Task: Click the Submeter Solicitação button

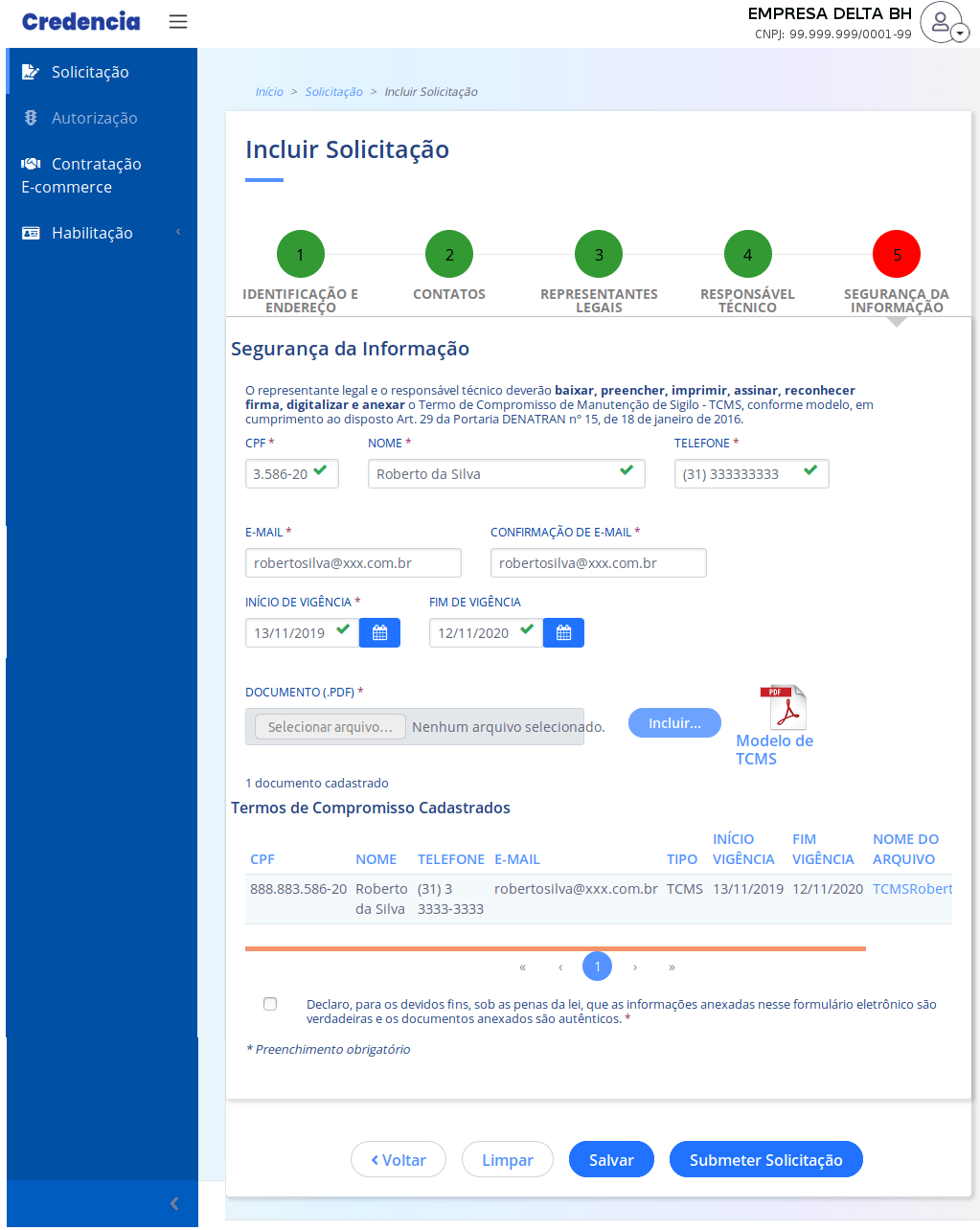Action: 765,1160
